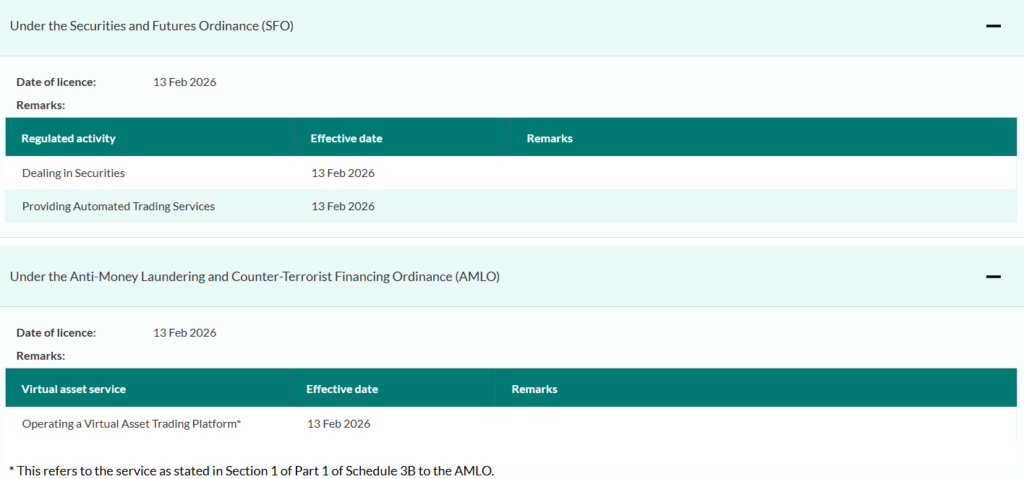Click the SFO table Remarks column header
Screen dimensions: 1024x479
pos(550,139)
